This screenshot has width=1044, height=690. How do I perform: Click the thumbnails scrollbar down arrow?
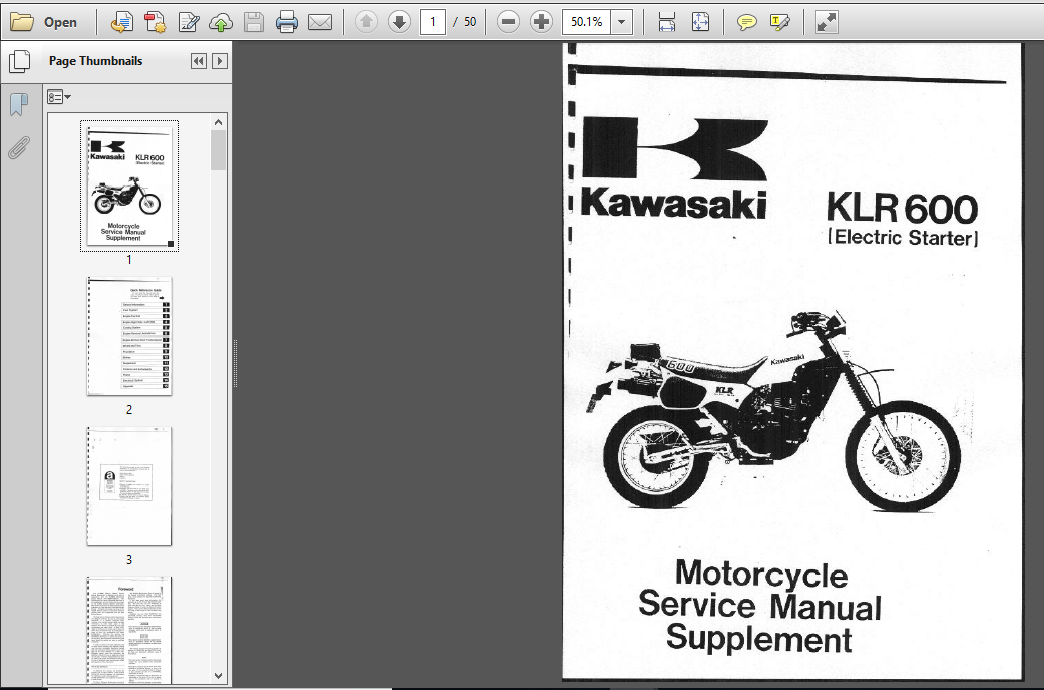(x=218, y=675)
